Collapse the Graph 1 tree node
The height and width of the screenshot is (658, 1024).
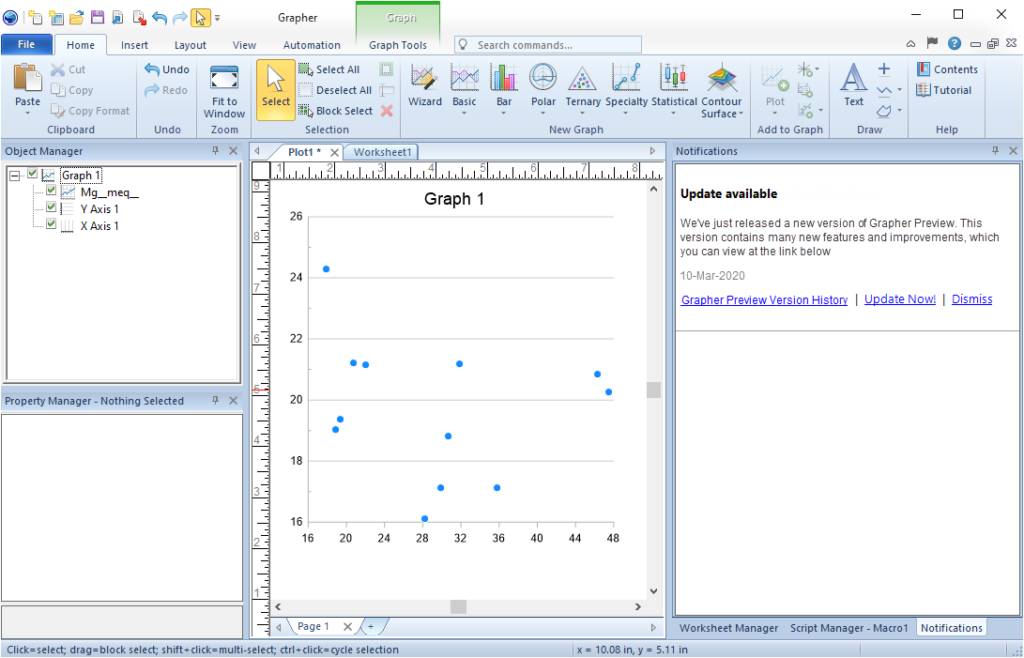point(15,175)
